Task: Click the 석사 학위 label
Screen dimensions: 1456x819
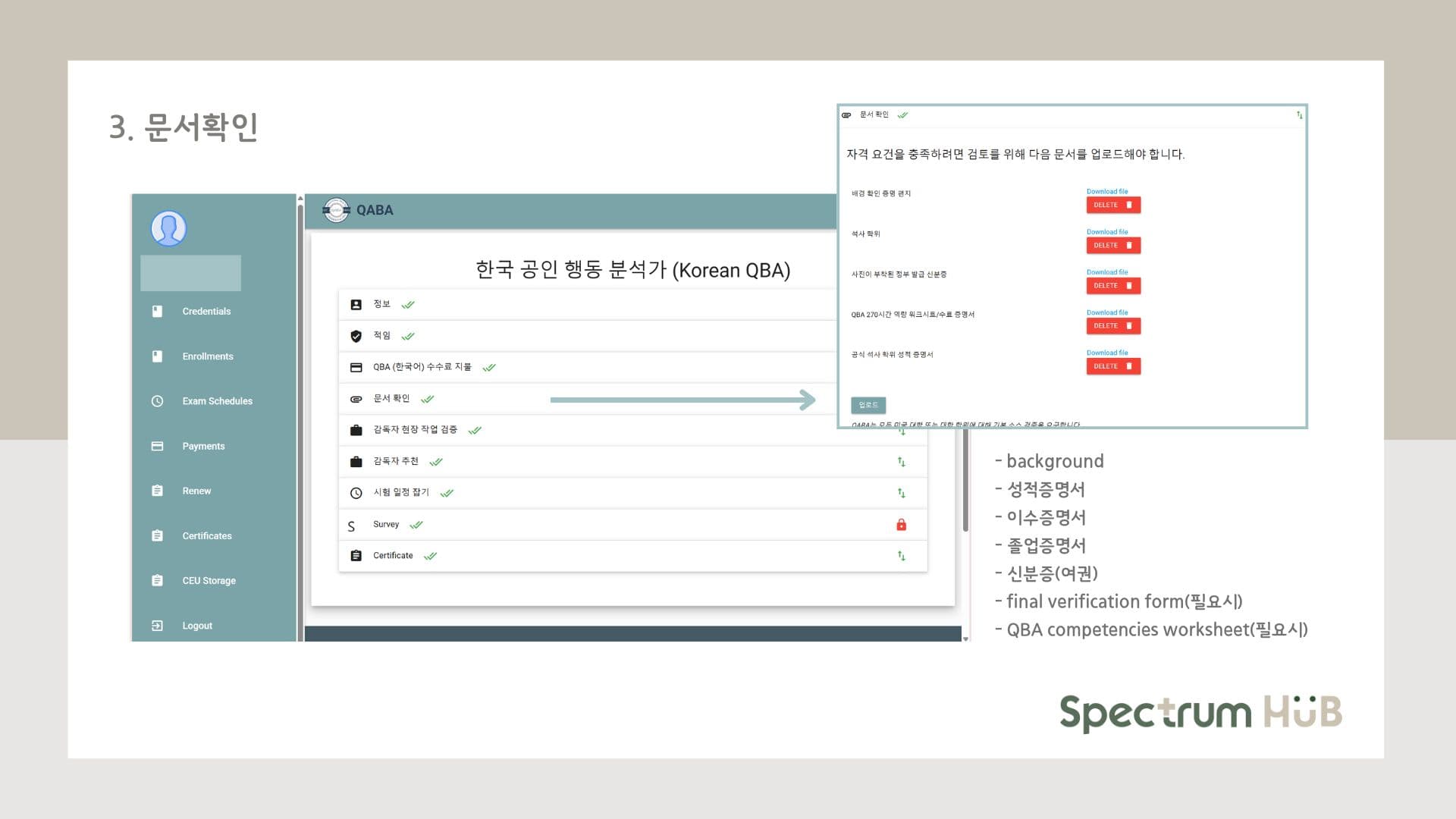Action: point(865,234)
